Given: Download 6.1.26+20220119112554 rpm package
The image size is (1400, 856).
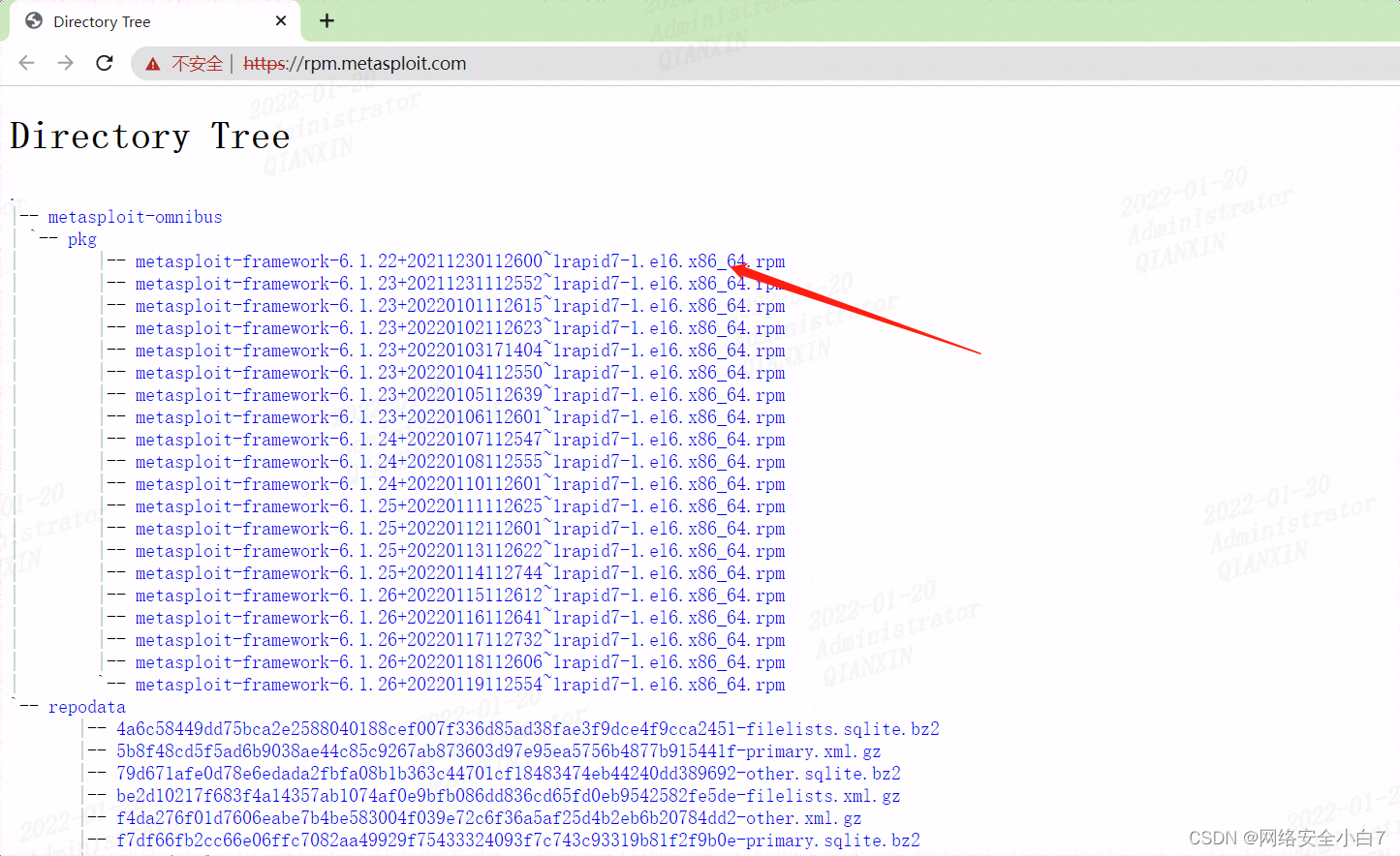Looking at the screenshot, I should (x=460, y=685).
